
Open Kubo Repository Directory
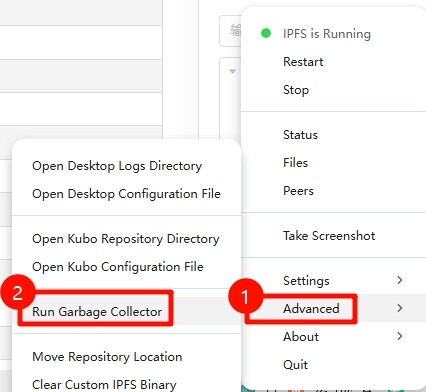pos(126,239)
